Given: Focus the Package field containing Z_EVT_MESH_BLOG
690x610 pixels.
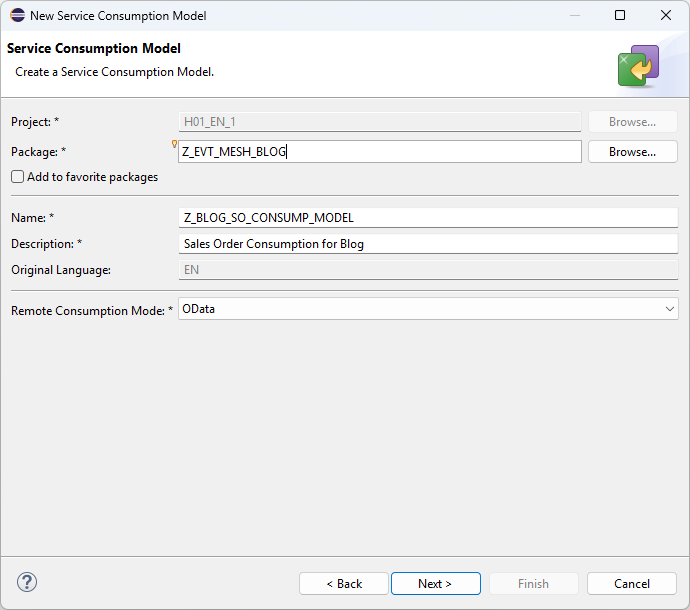Looking at the screenshot, I should 380,152.
